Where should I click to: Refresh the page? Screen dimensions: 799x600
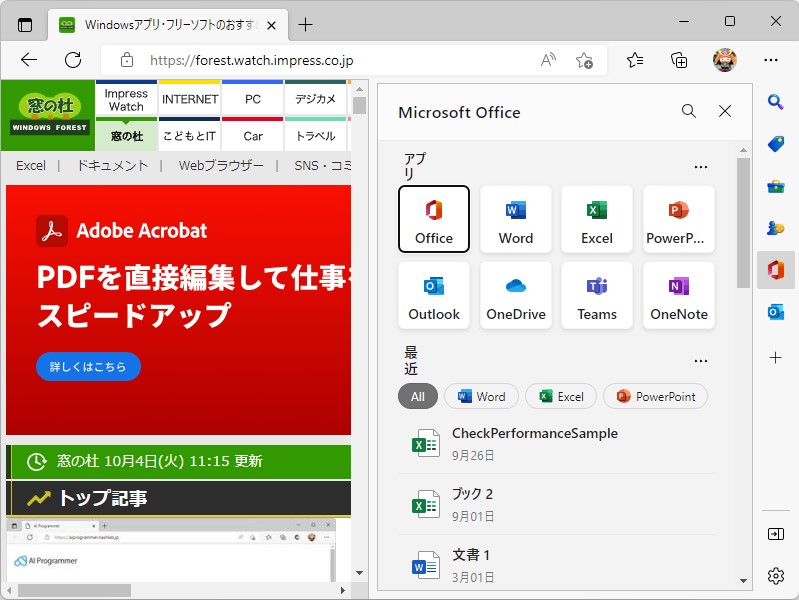73,60
